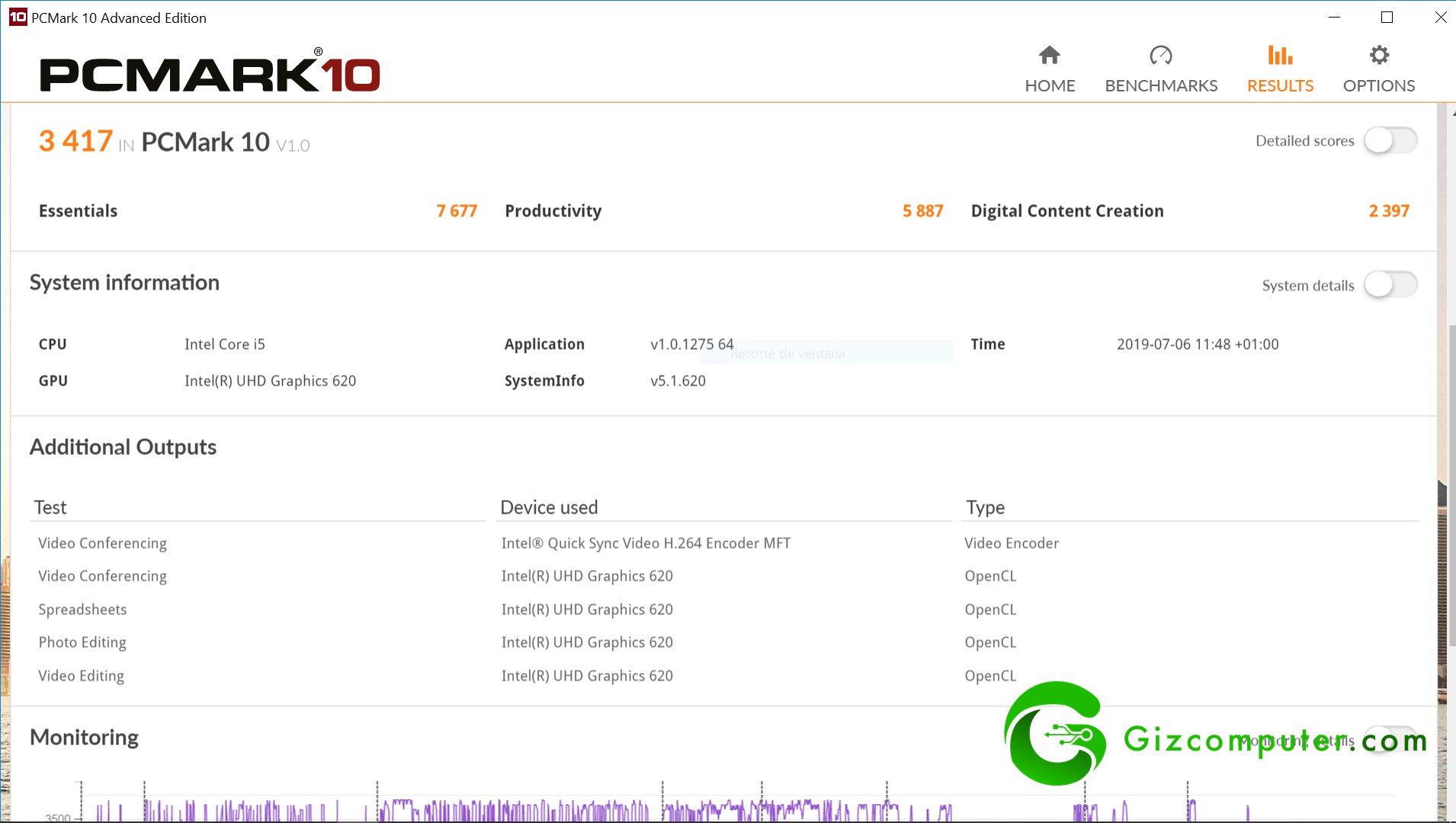The image size is (1456, 823).
Task: Open the Benchmarks gauge icon
Action: pos(1161,55)
